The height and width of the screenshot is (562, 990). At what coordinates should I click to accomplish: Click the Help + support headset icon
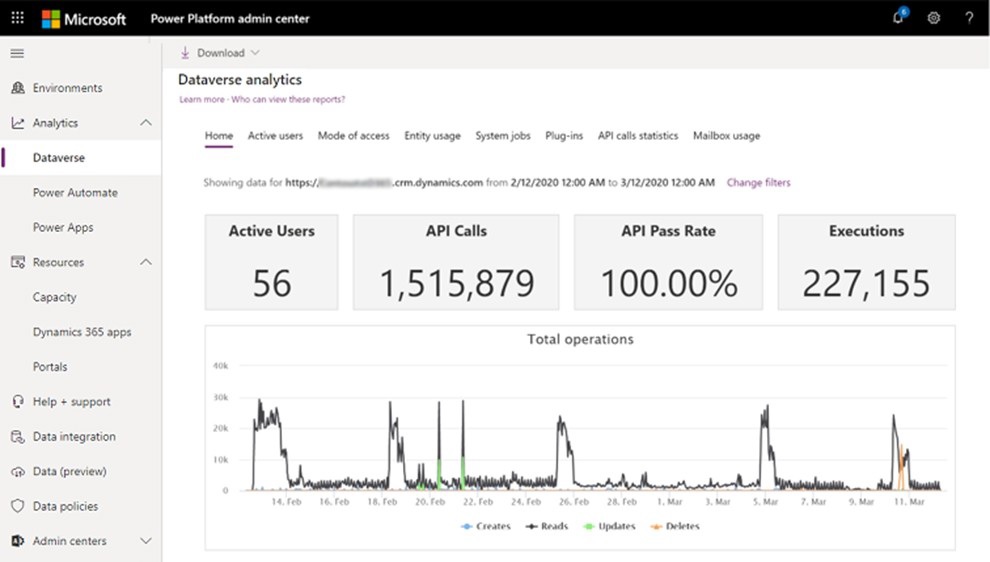point(18,402)
